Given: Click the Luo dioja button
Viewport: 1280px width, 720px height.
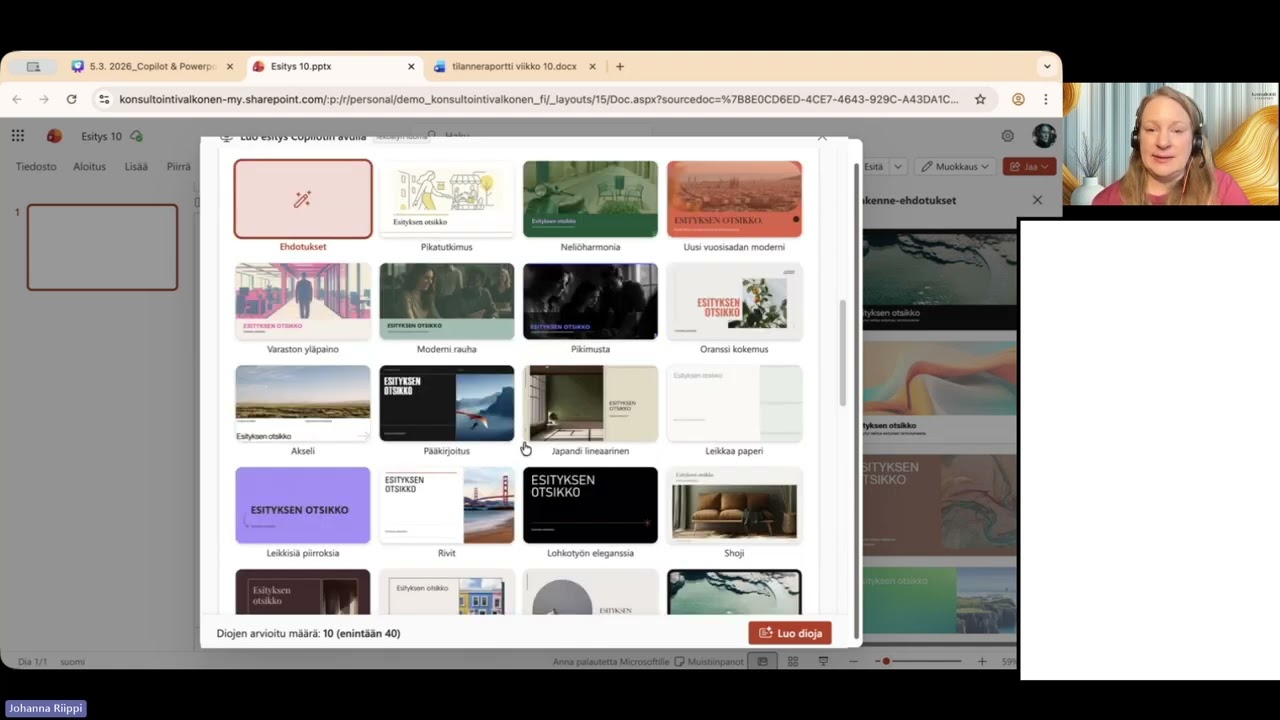Looking at the screenshot, I should click(x=790, y=633).
